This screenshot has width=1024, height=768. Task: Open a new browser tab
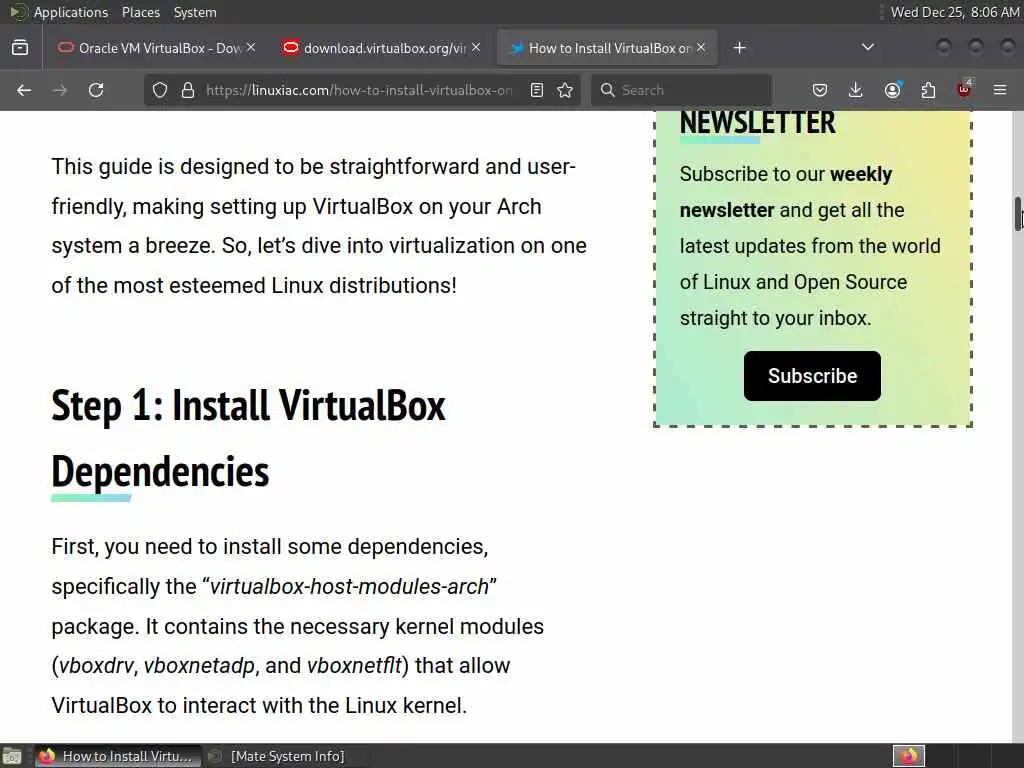(x=739, y=48)
